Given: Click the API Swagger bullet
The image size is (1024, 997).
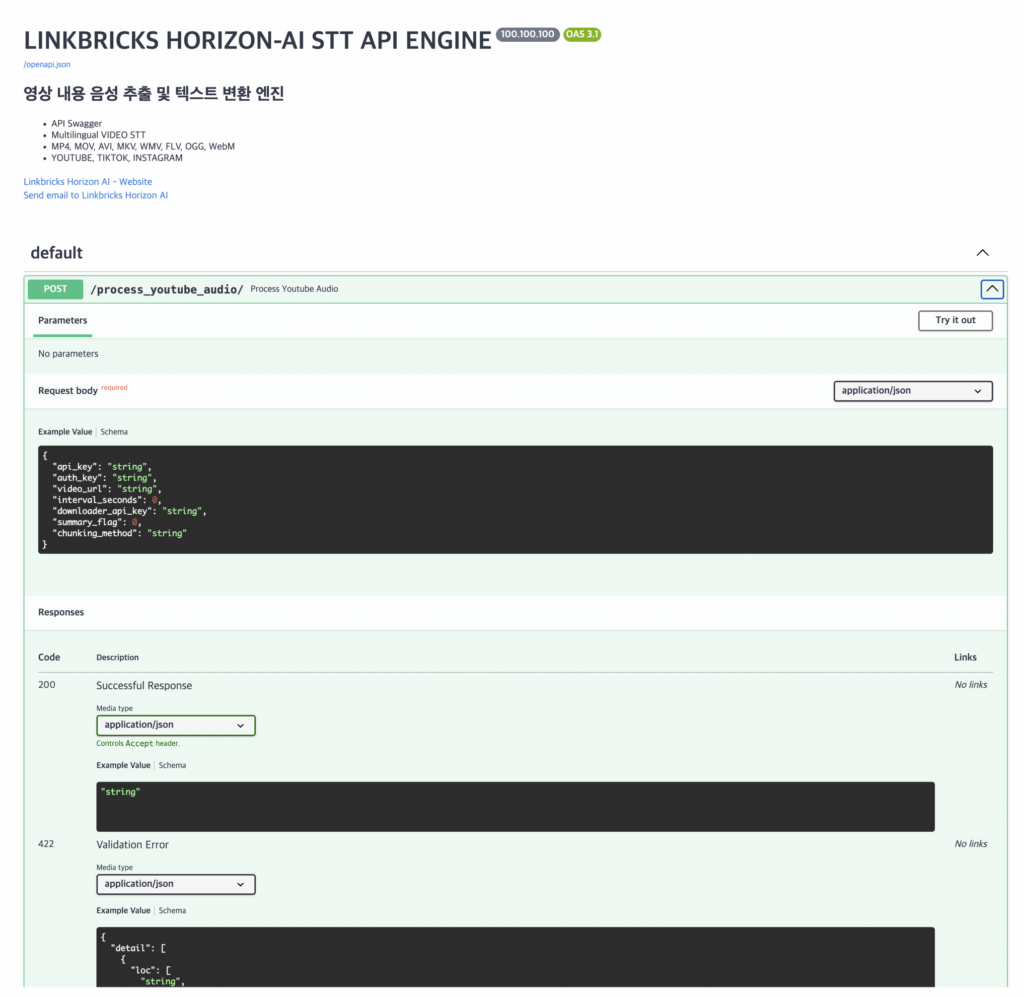Looking at the screenshot, I should (76, 123).
